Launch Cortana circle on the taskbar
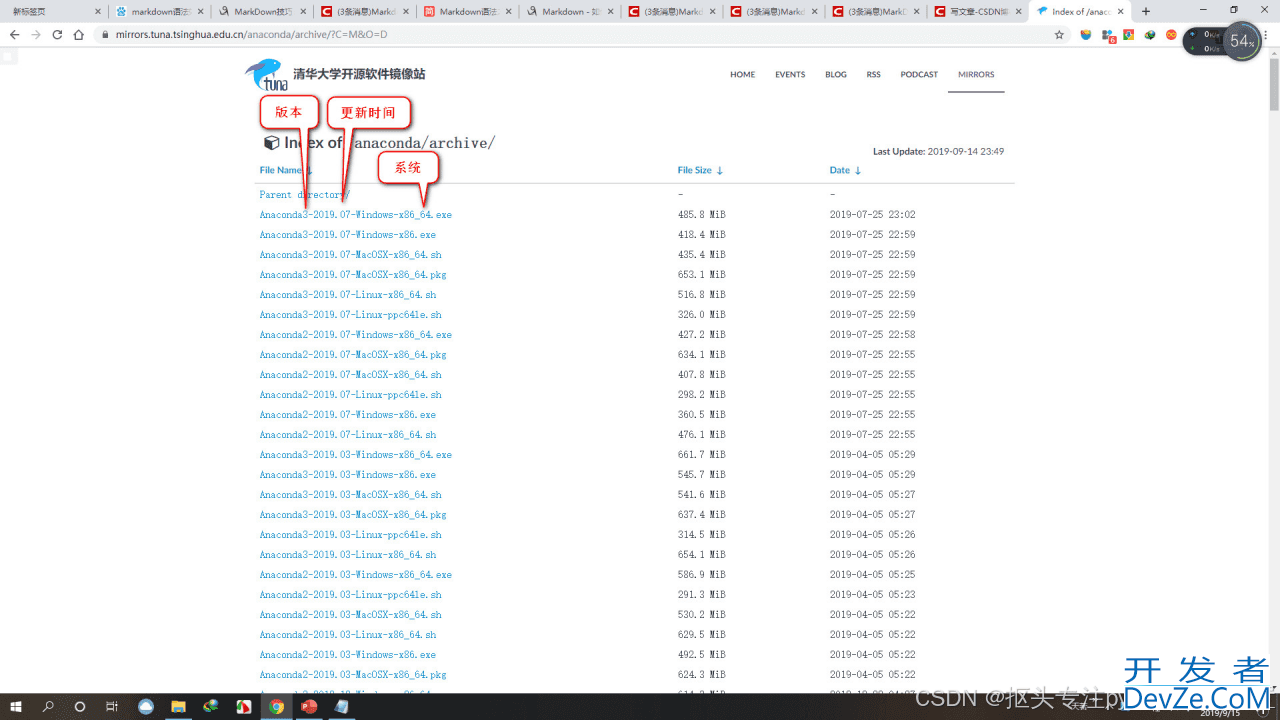 [80, 706]
